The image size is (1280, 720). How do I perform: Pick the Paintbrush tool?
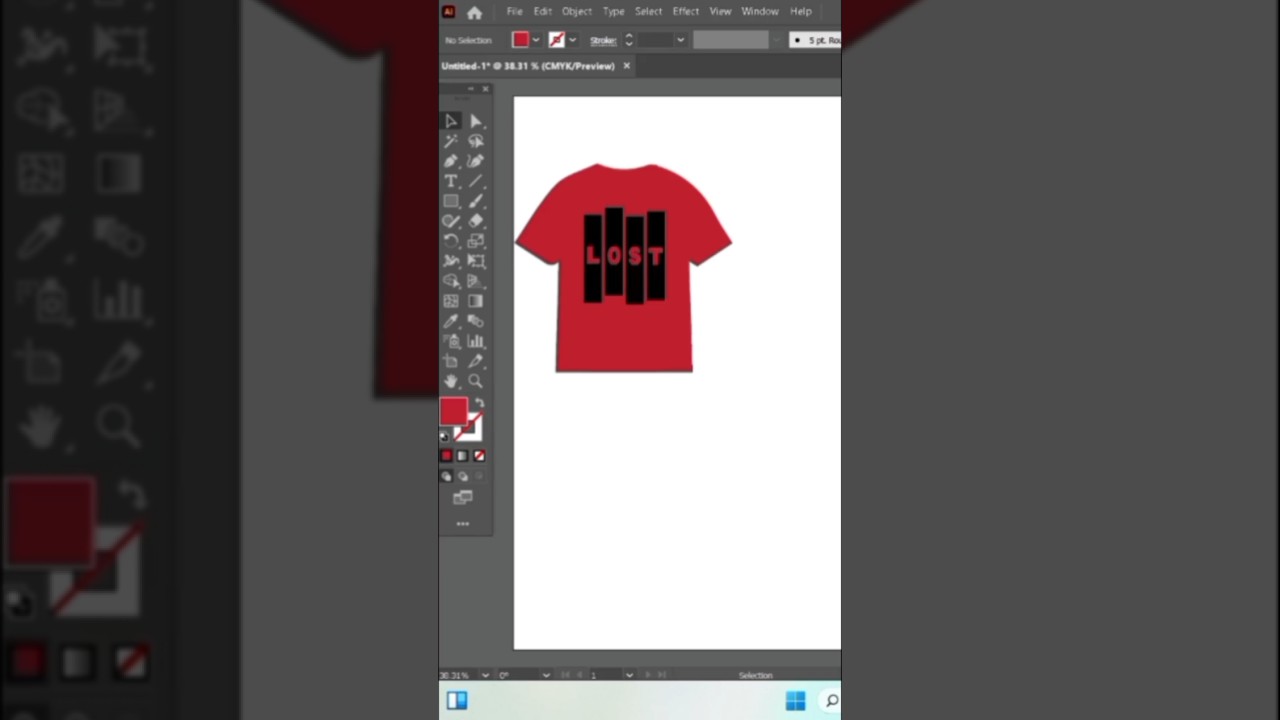(x=476, y=201)
